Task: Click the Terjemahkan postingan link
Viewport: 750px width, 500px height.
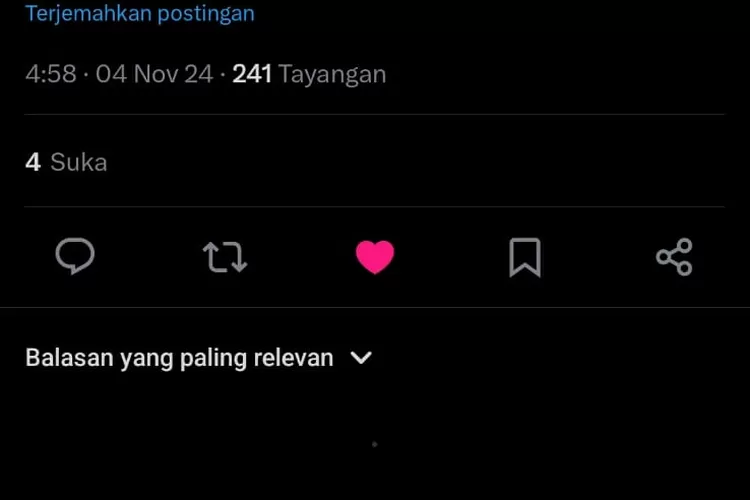Action: coord(140,13)
